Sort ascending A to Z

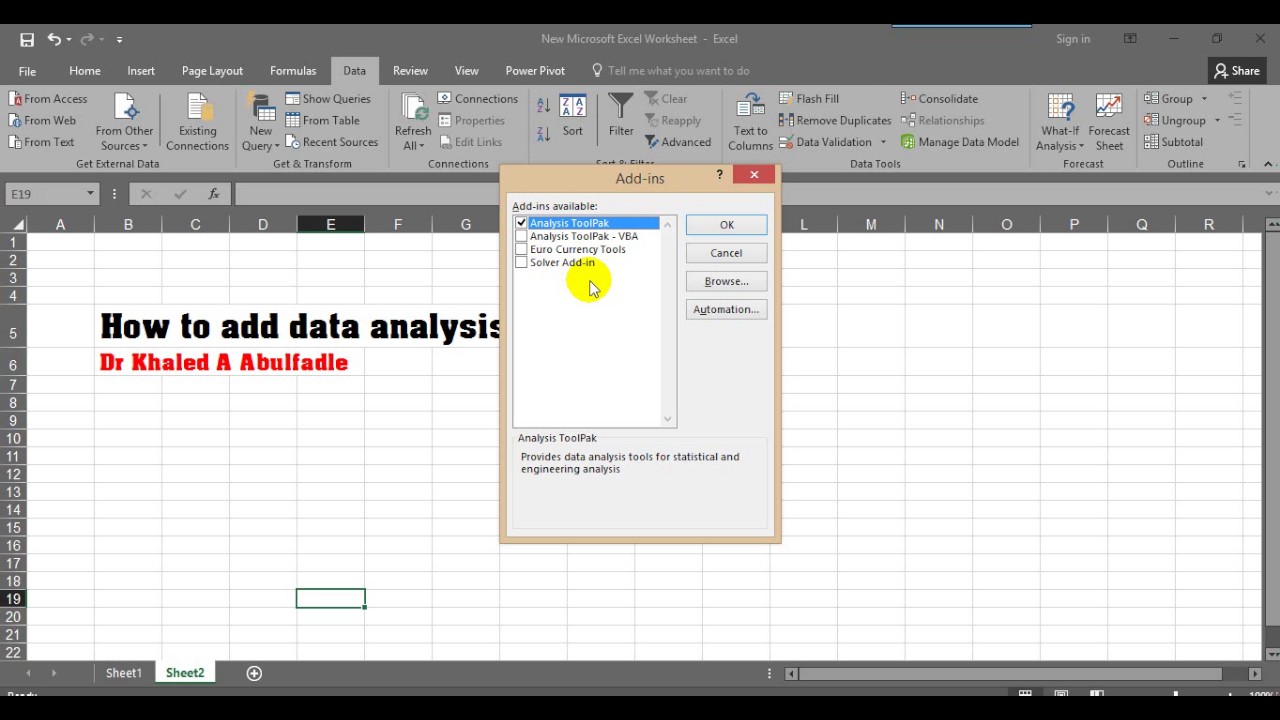point(544,105)
